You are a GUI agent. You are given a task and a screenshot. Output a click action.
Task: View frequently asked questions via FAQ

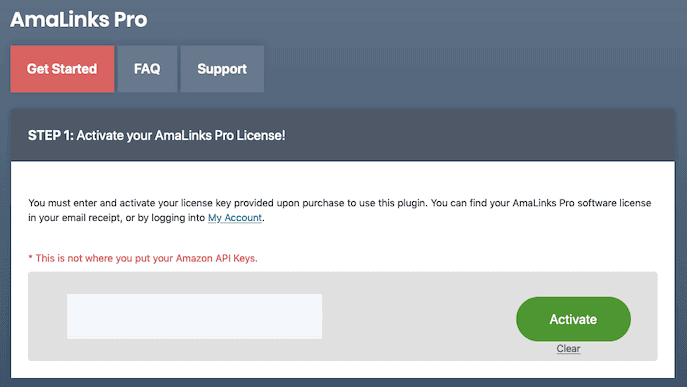pyautogui.click(x=147, y=69)
